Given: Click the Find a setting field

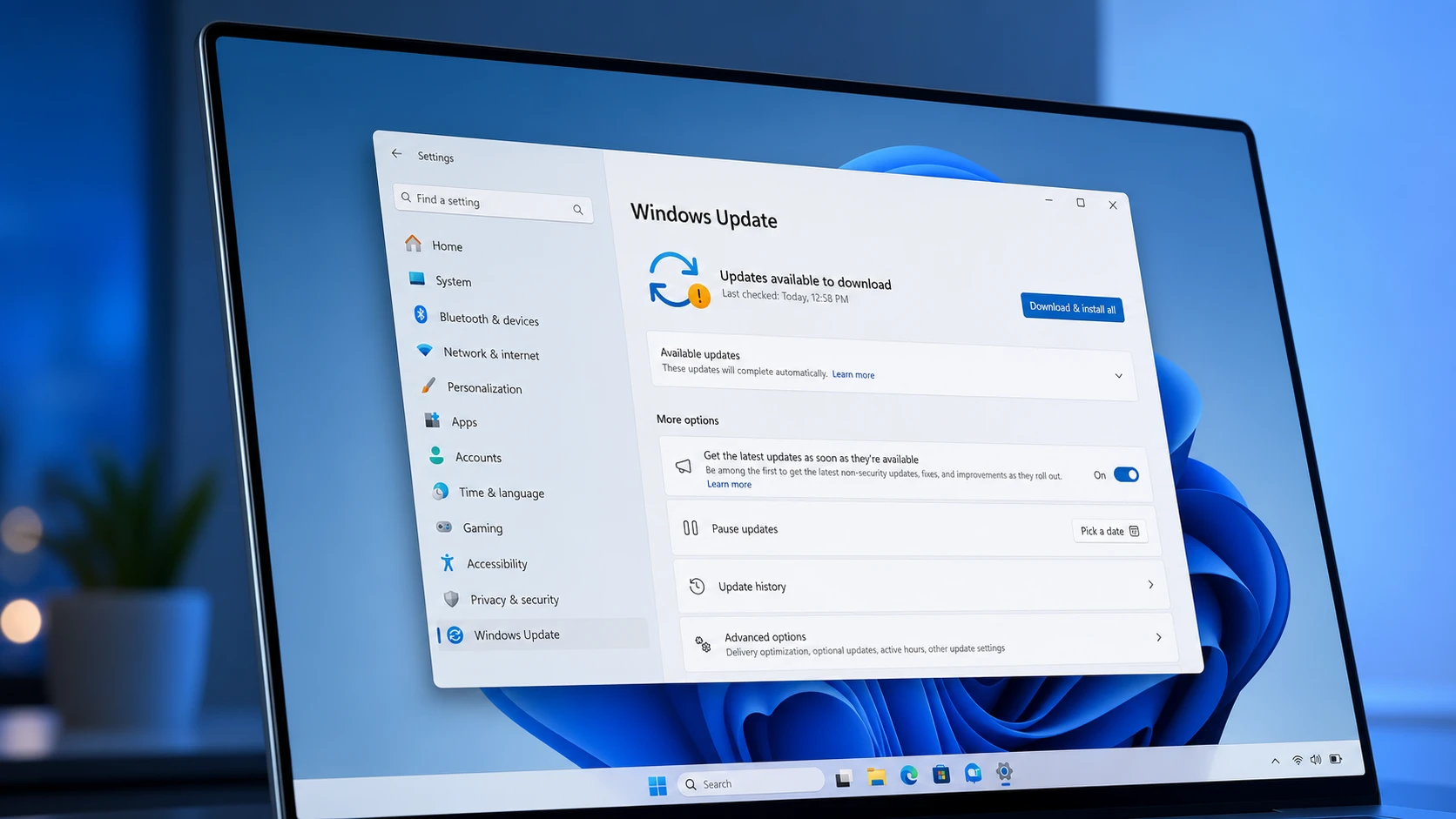Looking at the screenshot, I should (x=493, y=203).
